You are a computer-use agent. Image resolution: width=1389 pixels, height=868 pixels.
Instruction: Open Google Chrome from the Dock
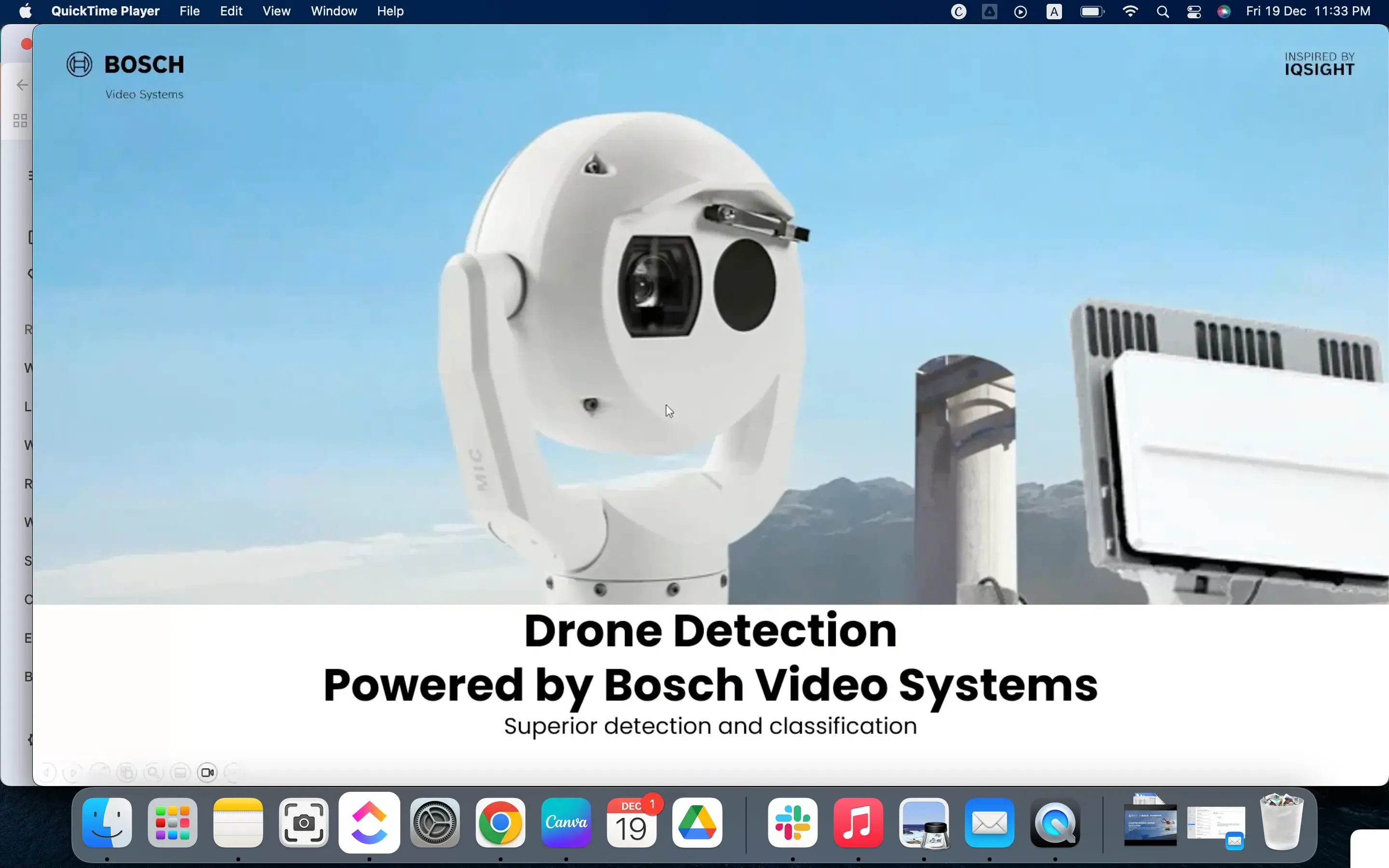499,823
